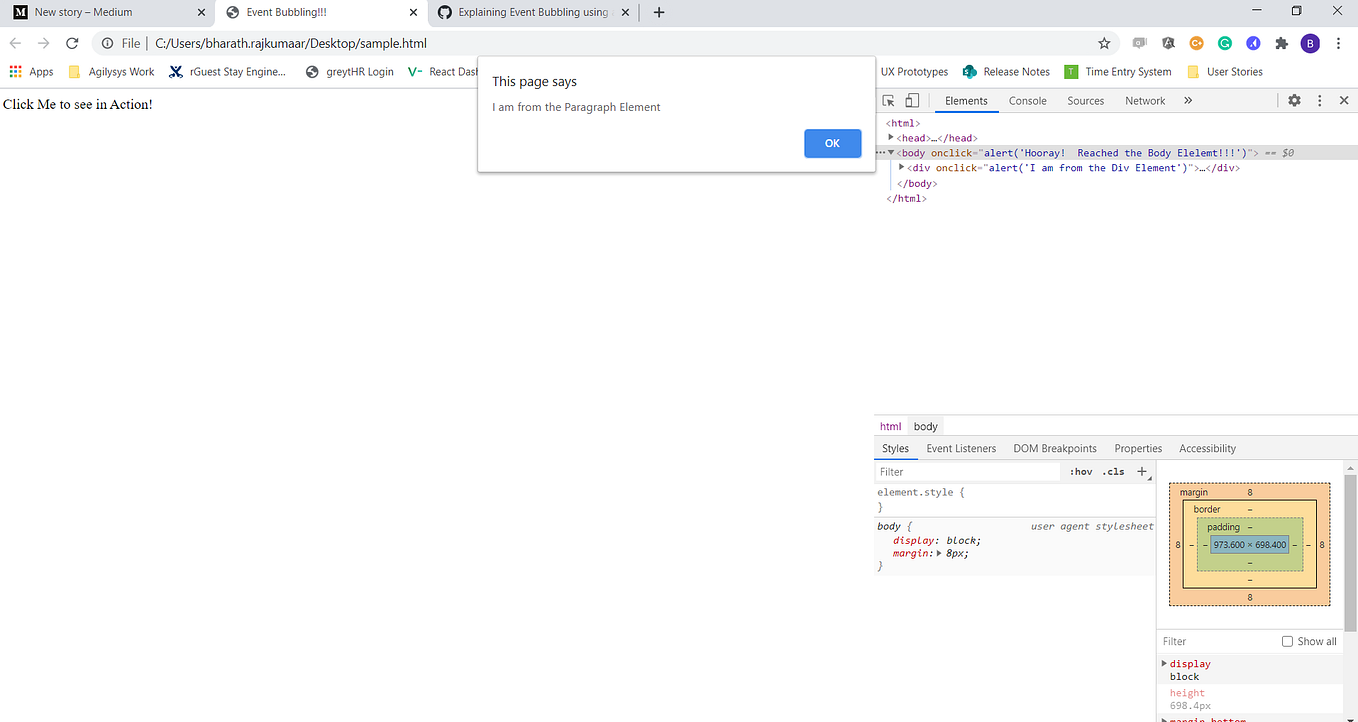Open the greytHR Login bookmark
Screen dimensions: 1358x722
[349, 71]
